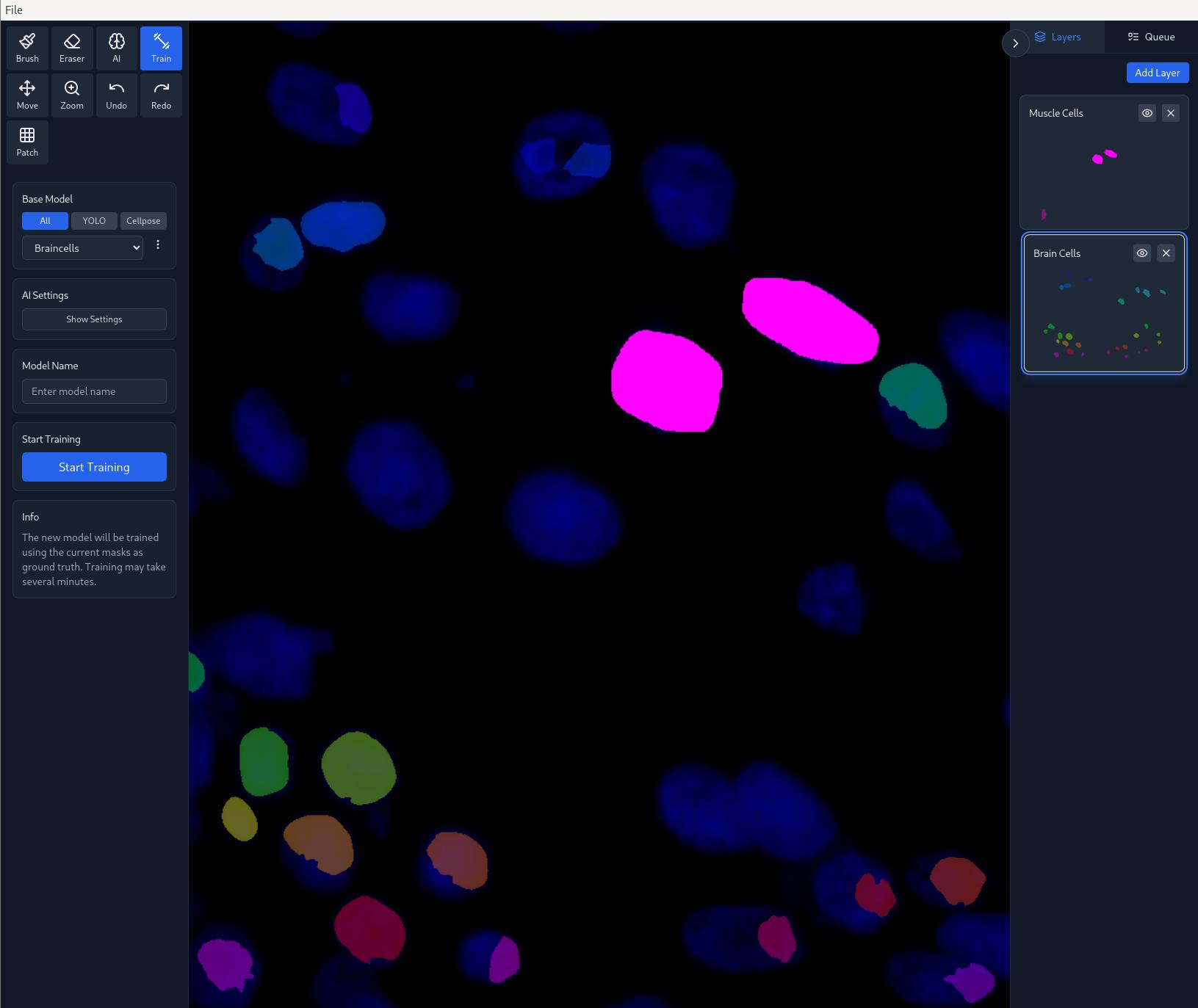Click the Redo icon
The height and width of the screenshot is (1008, 1198).
tap(161, 94)
